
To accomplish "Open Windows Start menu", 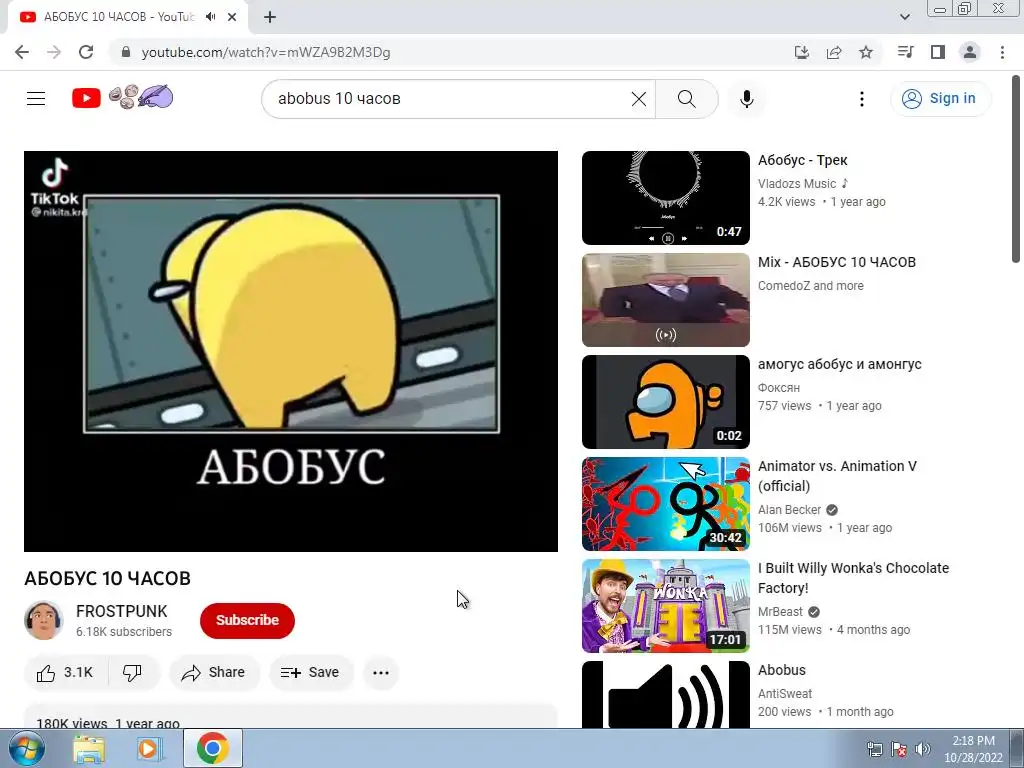I will 25,748.
